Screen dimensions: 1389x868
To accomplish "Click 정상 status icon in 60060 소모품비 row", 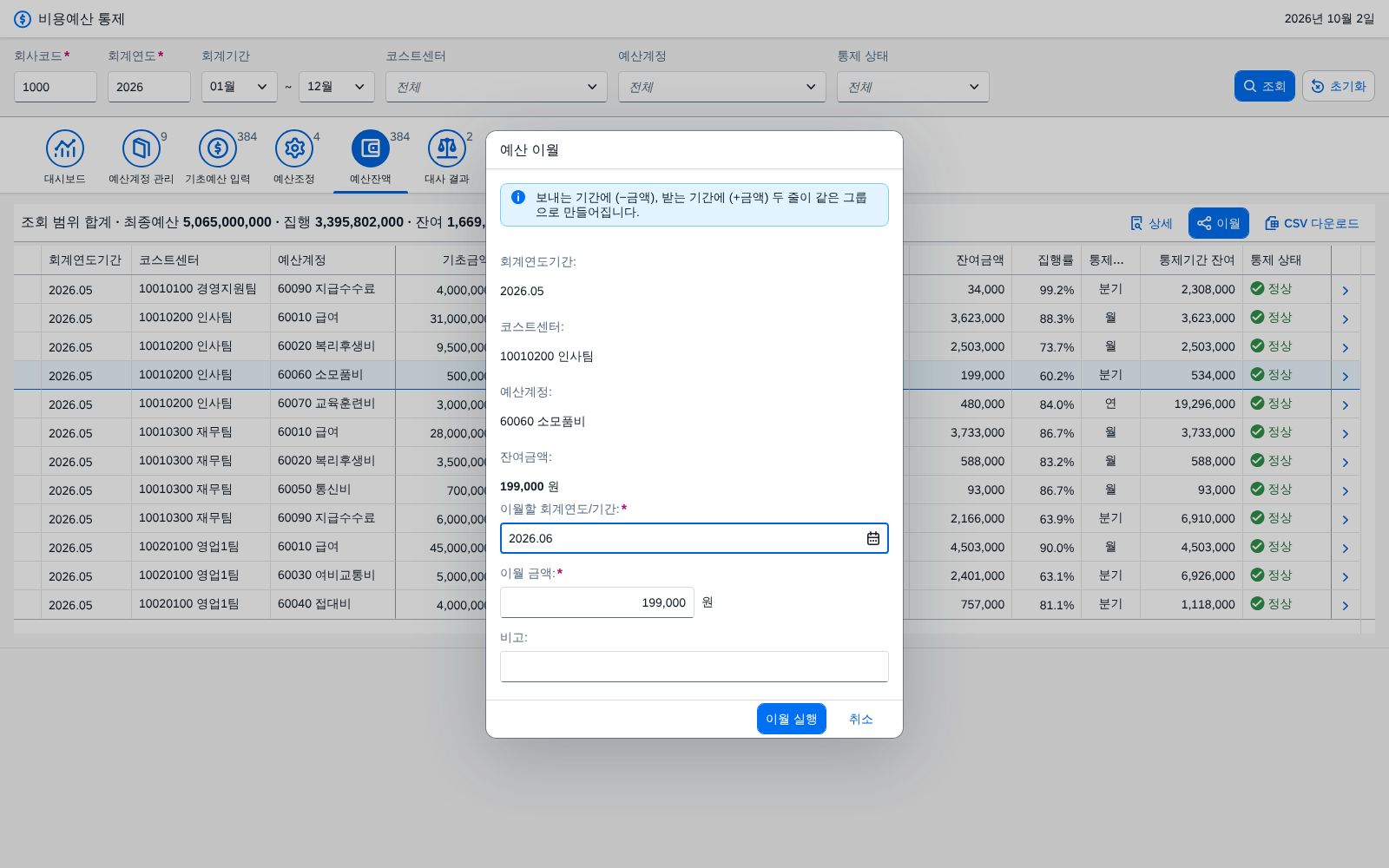I will tap(1257, 375).
